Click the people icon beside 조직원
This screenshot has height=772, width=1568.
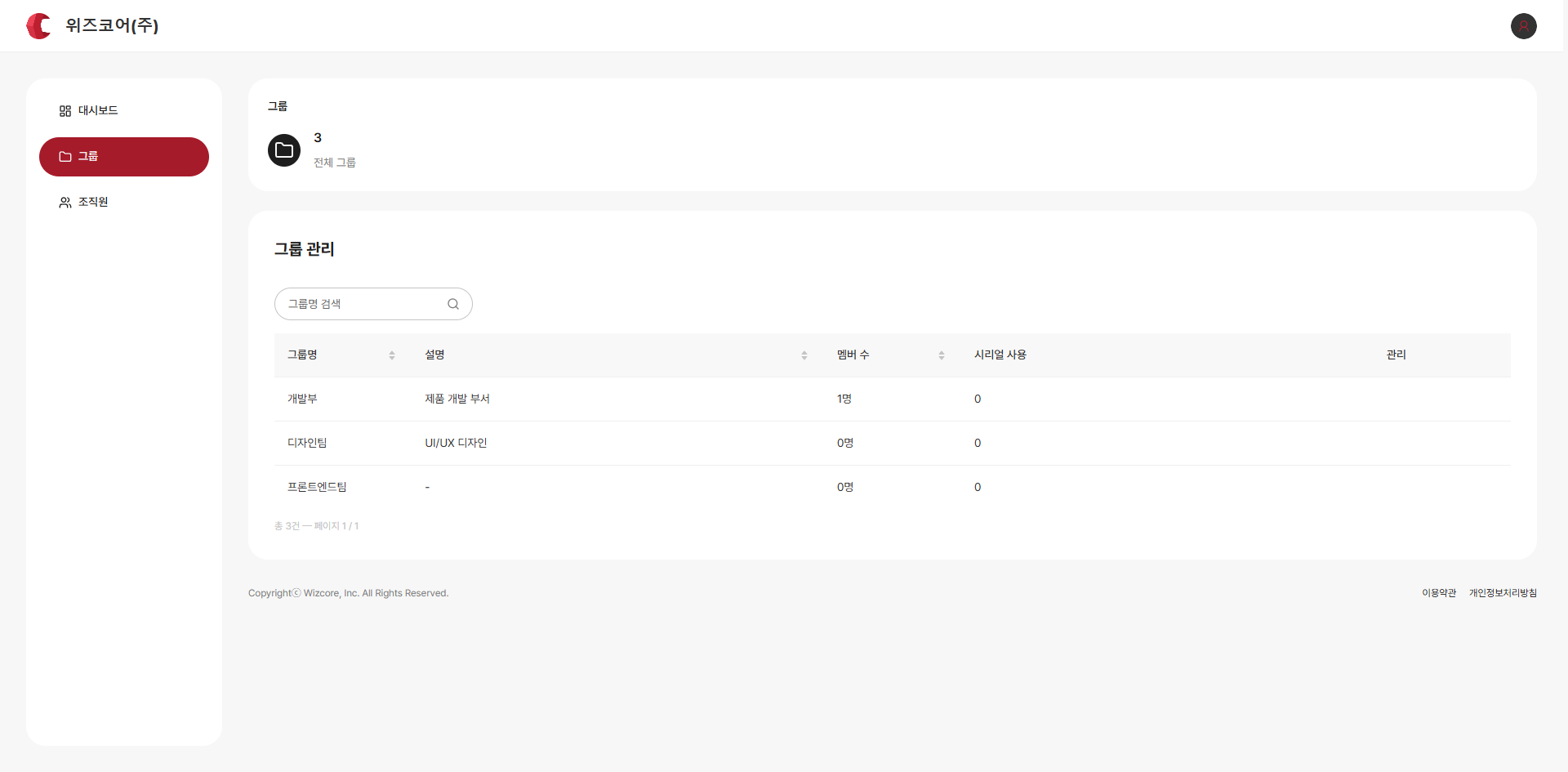pos(65,203)
